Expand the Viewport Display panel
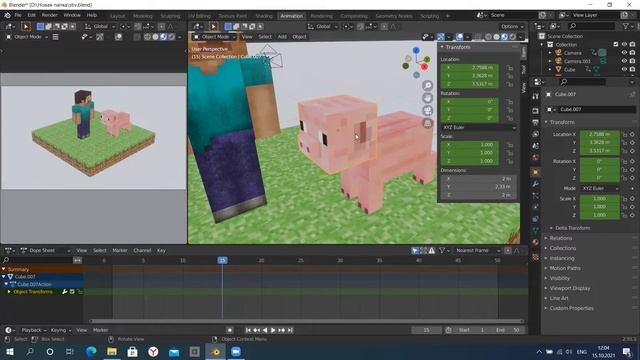Screen dimensions: 640x360 pos(569,288)
